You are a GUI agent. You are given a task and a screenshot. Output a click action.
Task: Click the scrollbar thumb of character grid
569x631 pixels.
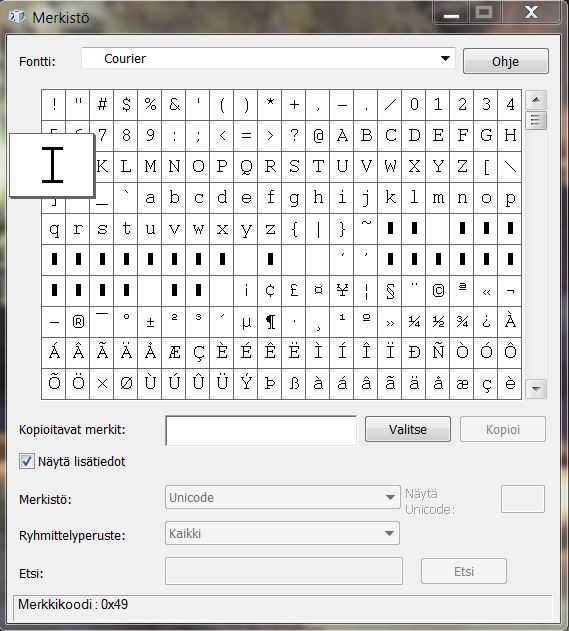(x=536, y=120)
